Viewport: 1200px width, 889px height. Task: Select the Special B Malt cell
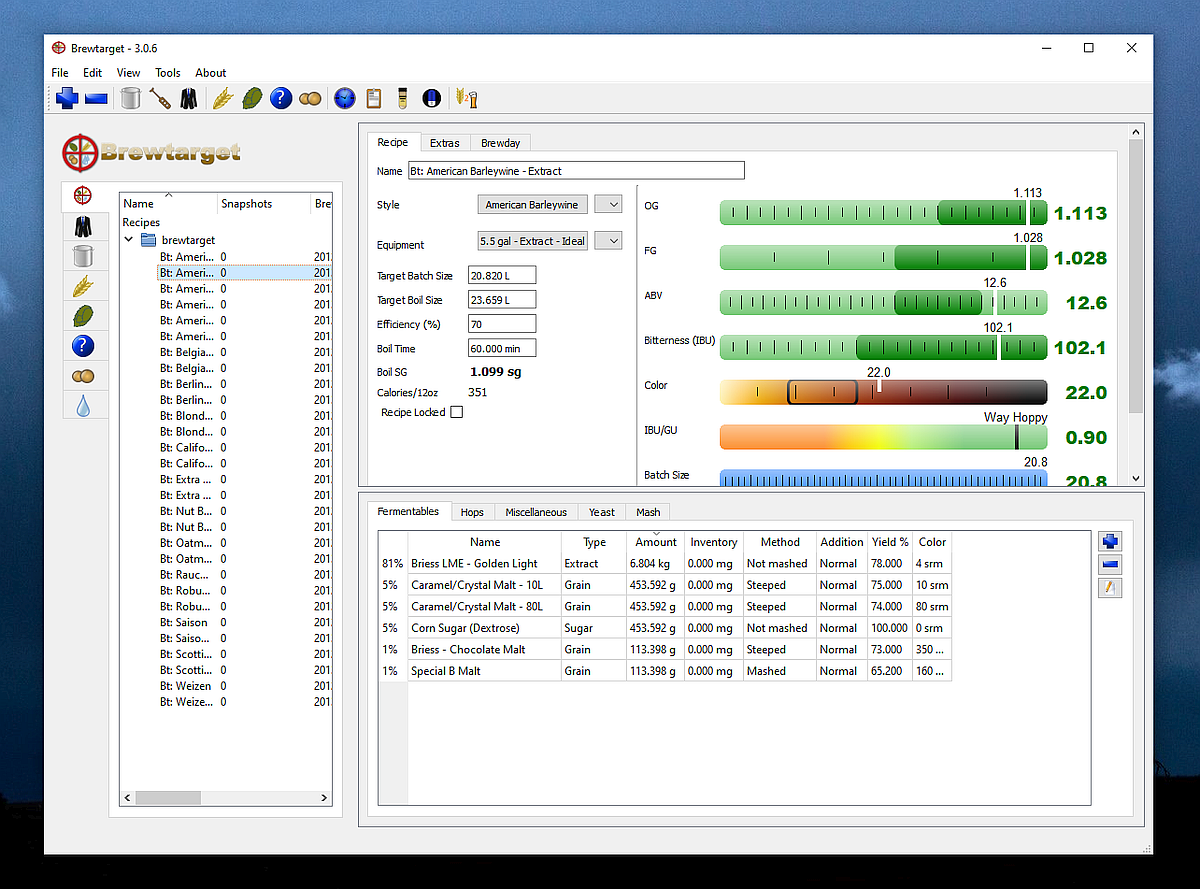pos(484,671)
